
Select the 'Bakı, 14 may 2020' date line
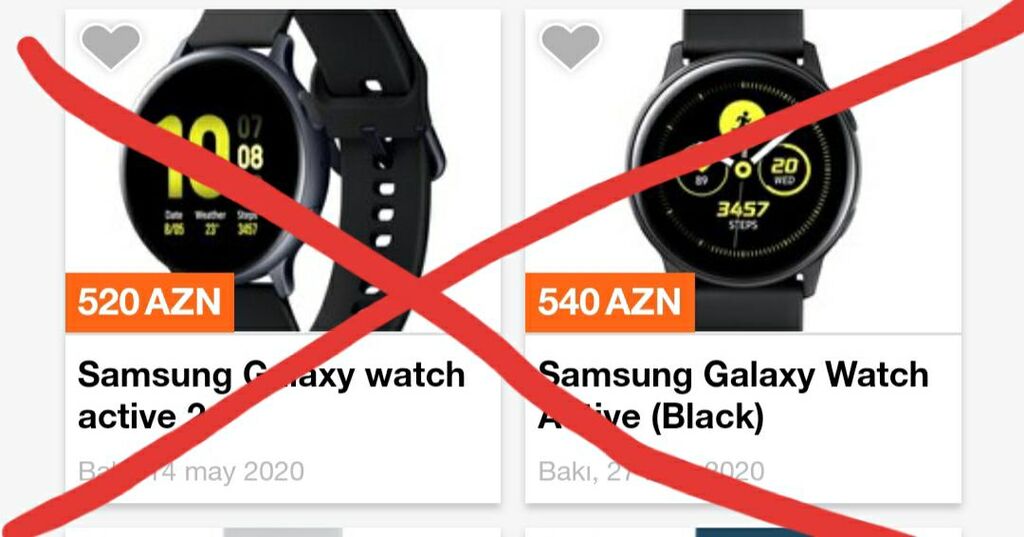point(191,471)
